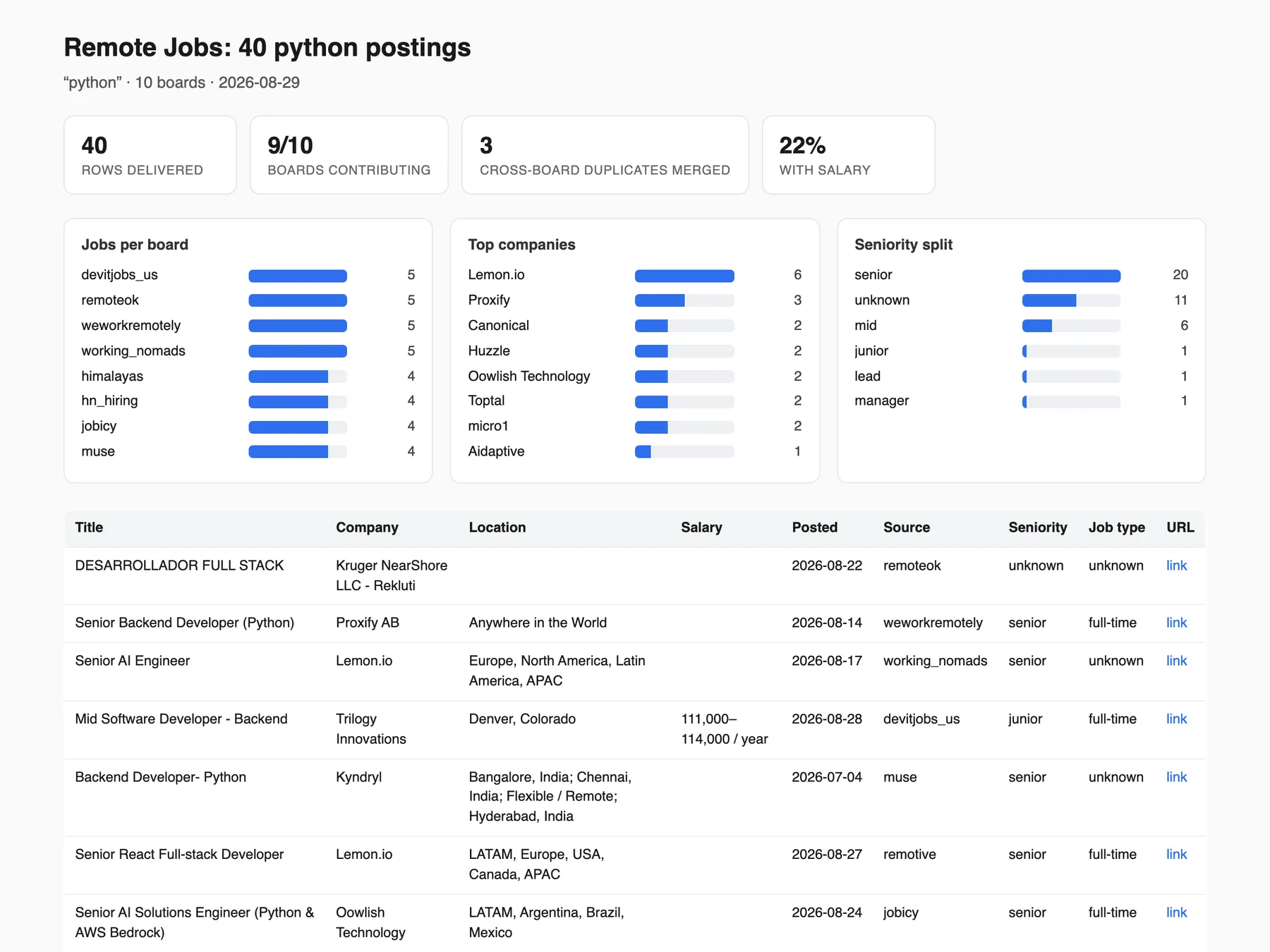Select working_nomads label in Jobs per board
Viewport: 1270px width, 952px height.
133,350
